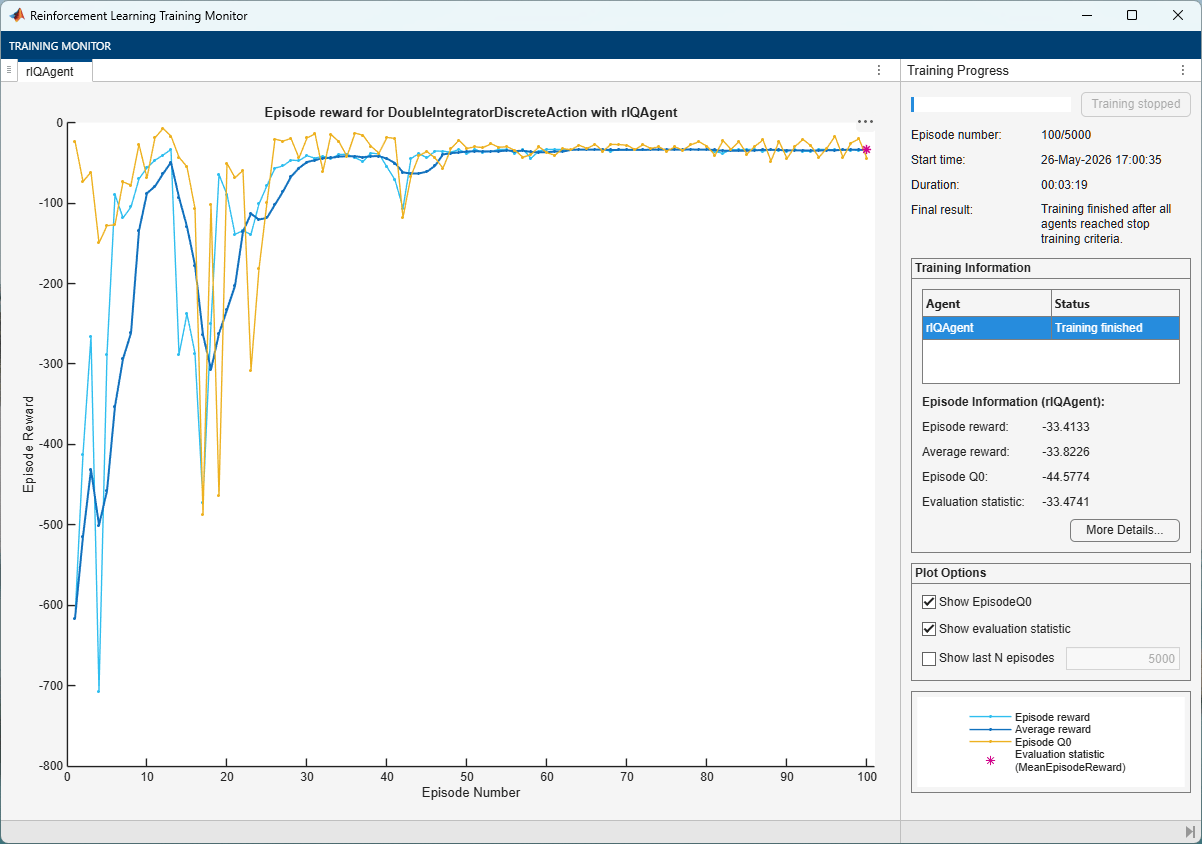Select rlQAgent row in agent table
The height and width of the screenshot is (844, 1202).
(x=1051, y=328)
